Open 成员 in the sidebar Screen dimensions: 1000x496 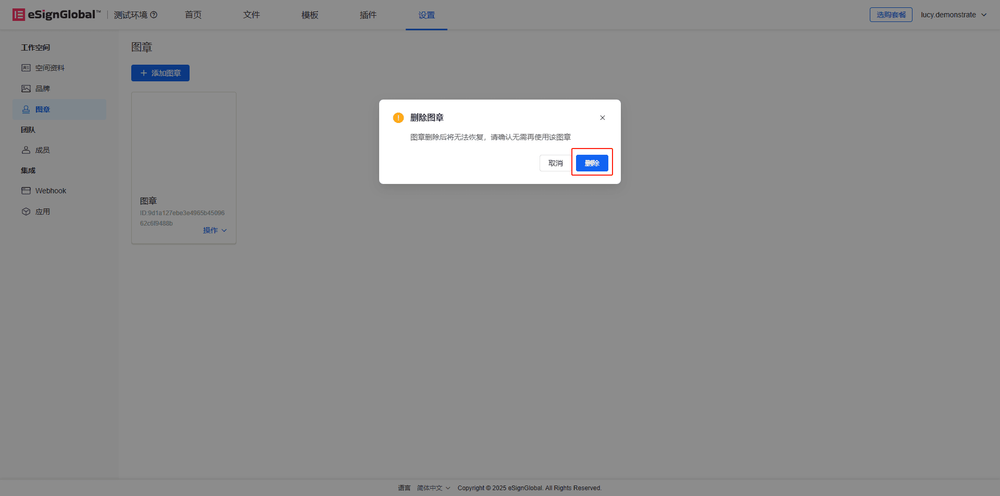click(42, 150)
